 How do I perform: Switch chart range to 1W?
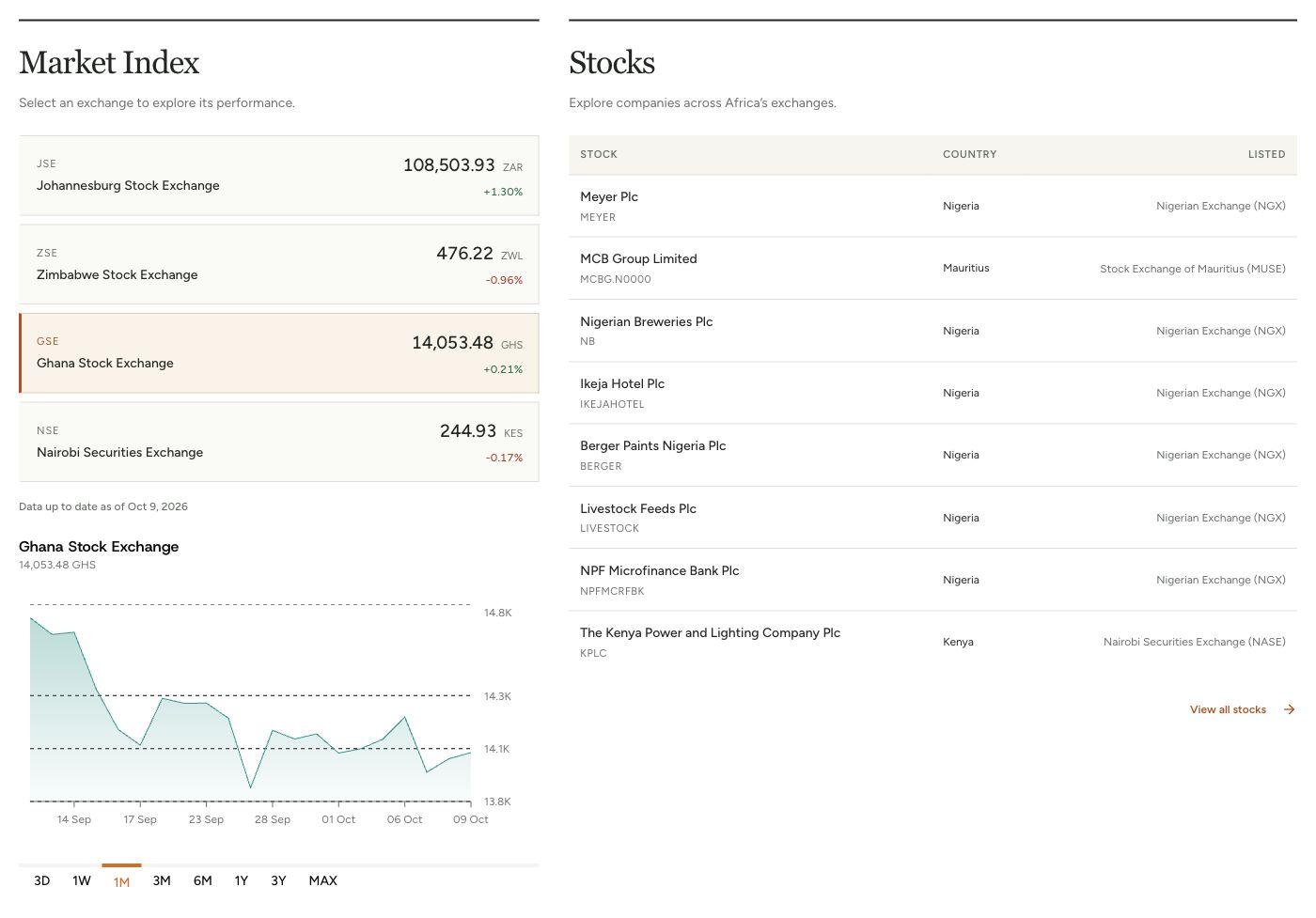point(82,880)
